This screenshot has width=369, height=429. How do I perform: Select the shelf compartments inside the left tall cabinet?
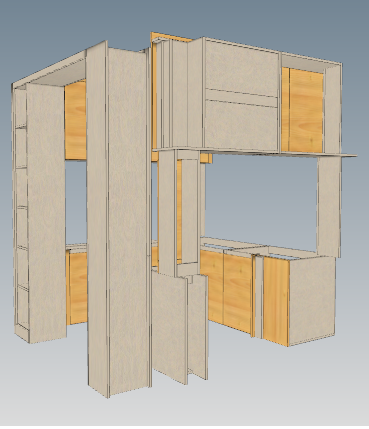[21, 207]
